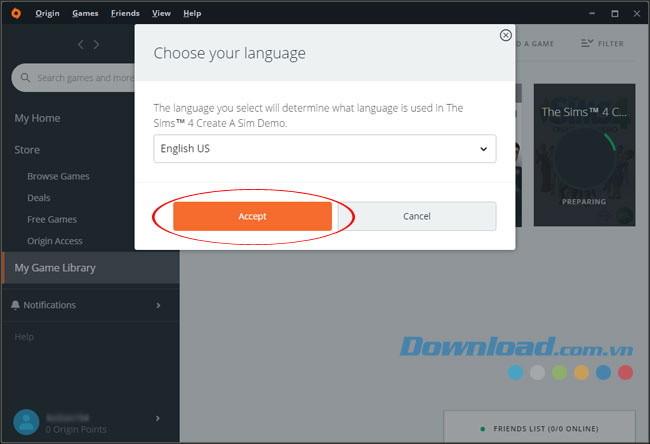Cancel the language selection
The image size is (650, 444).
(417, 216)
